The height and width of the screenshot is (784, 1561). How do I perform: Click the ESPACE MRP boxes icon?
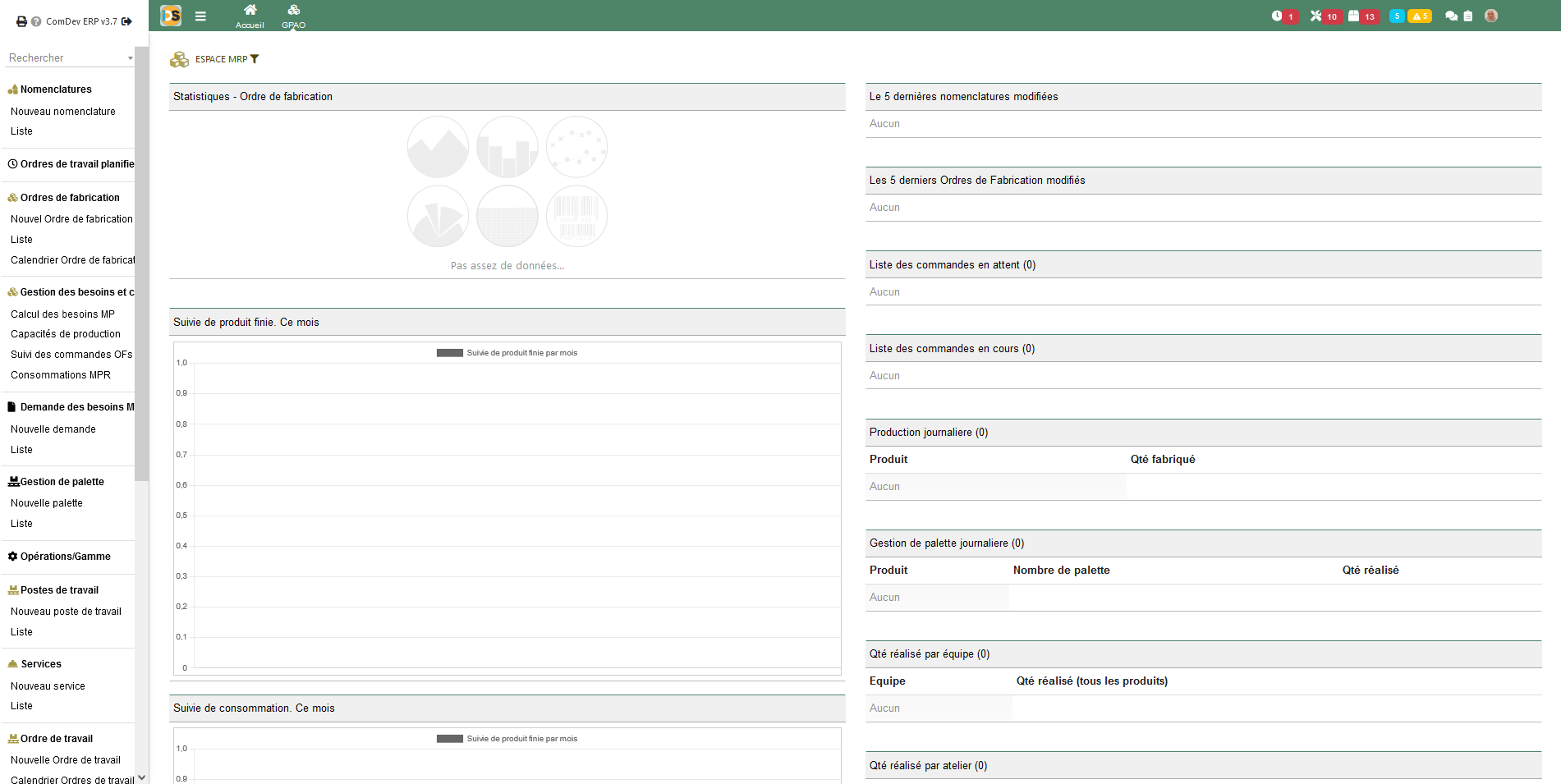179,59
